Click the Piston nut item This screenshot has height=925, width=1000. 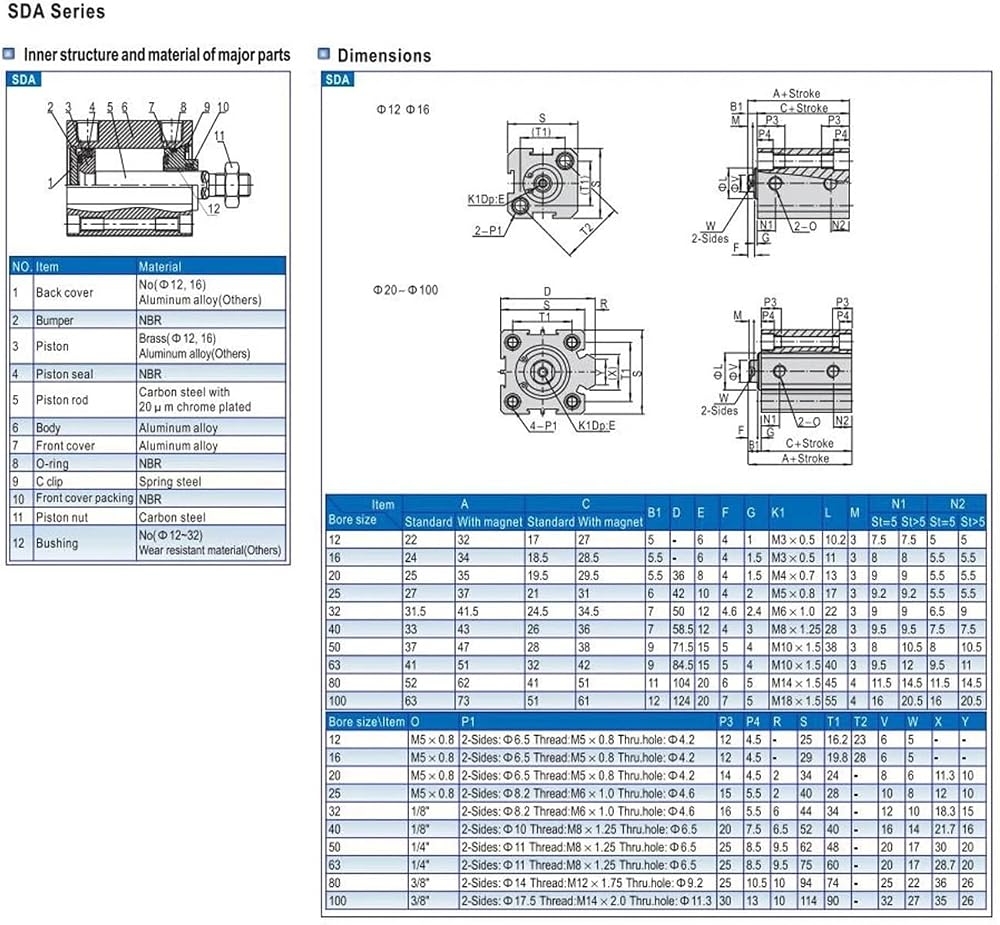[x=62, y=517]
